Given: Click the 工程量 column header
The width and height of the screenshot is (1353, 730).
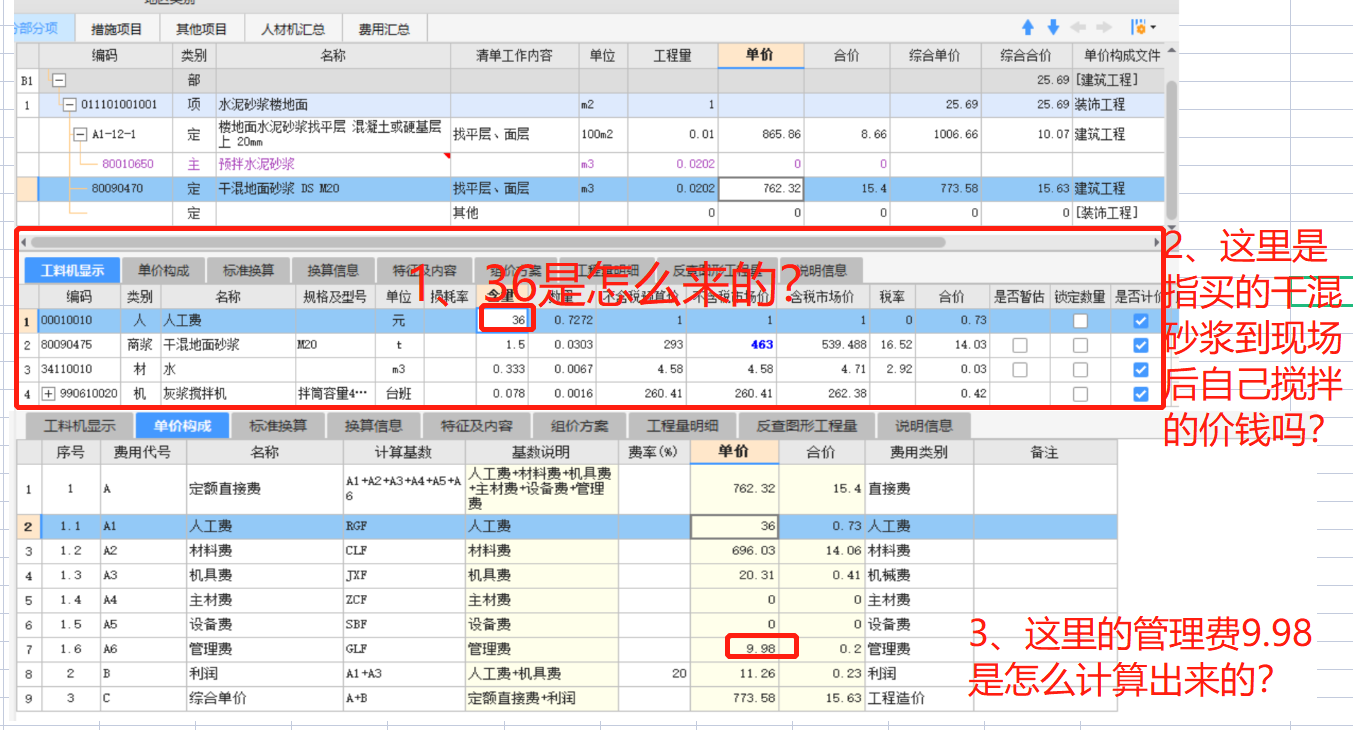Looking at the screenshot, I should (673, 56).
